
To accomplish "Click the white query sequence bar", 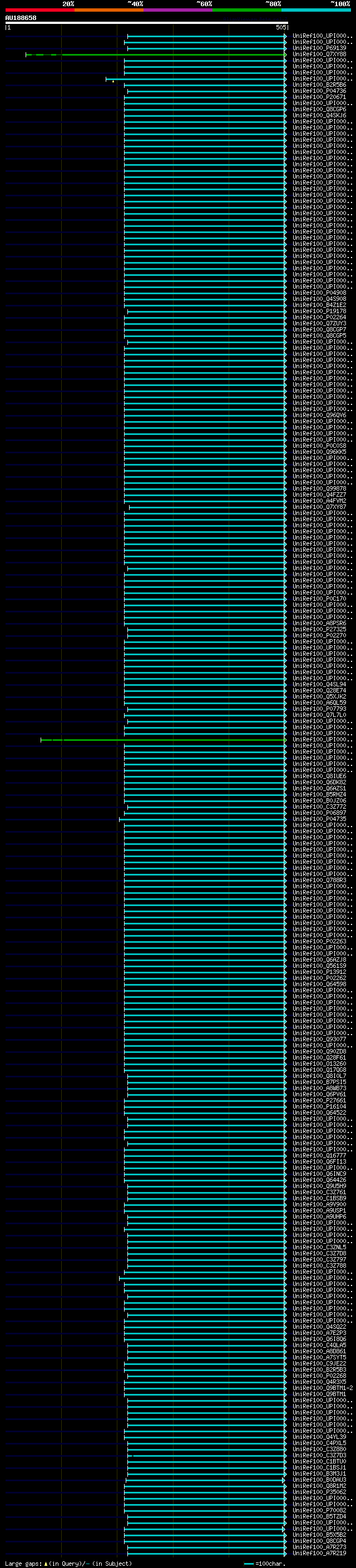I will pos(147,23).
